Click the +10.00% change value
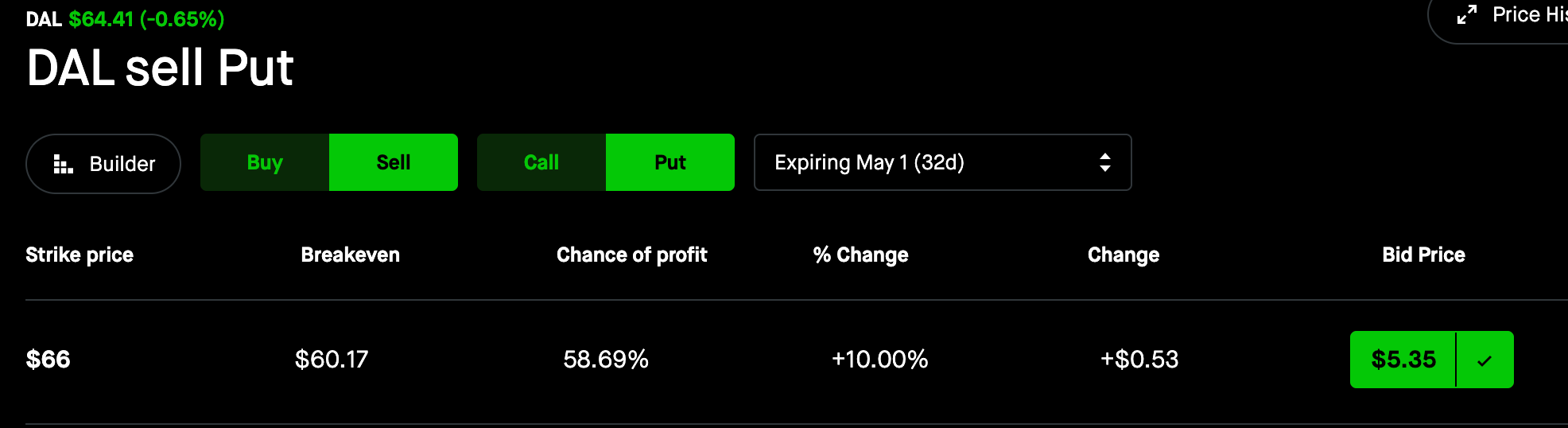Screen dimensions: 1568x428 point(879,360)
